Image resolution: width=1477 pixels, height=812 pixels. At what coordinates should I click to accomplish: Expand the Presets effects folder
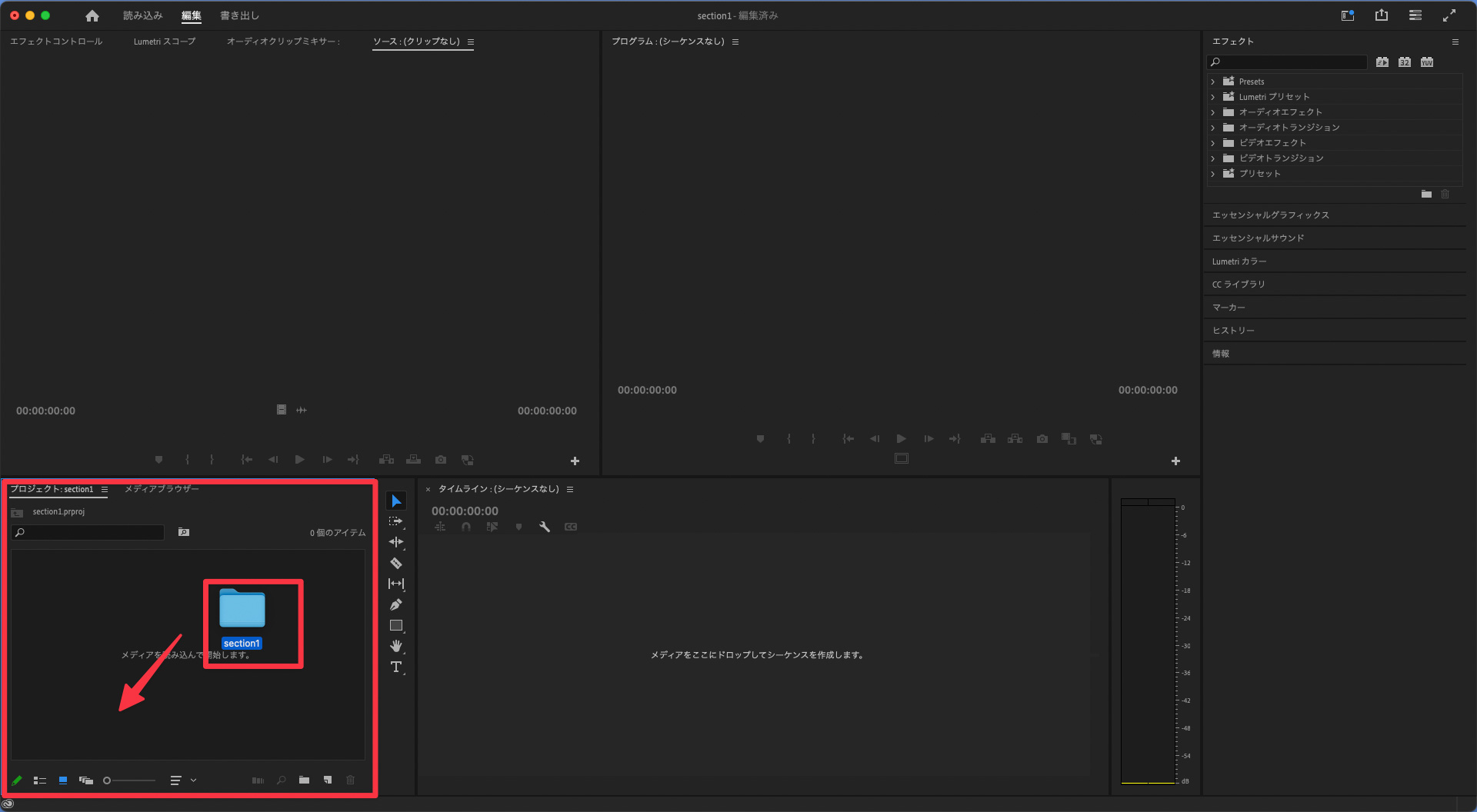coord(1213,82)
